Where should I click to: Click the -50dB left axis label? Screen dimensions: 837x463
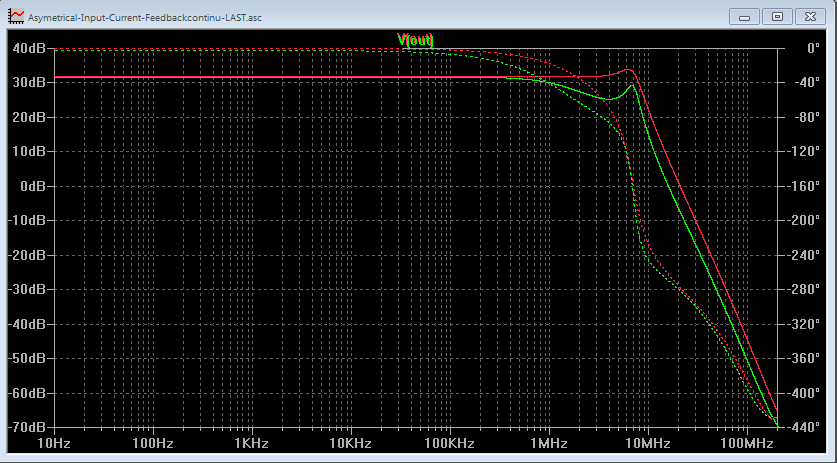27,358
